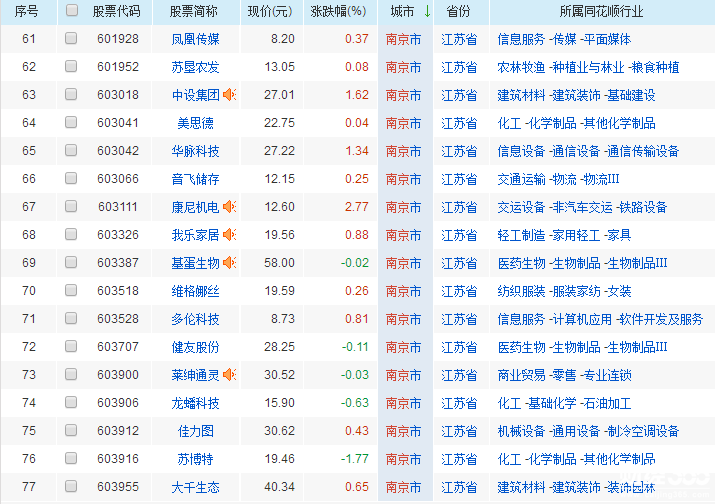Viewport: 715px width, 504px height.
Task: Select the checkbox for row 70 维格娜丝
Action: coord(71,291)
